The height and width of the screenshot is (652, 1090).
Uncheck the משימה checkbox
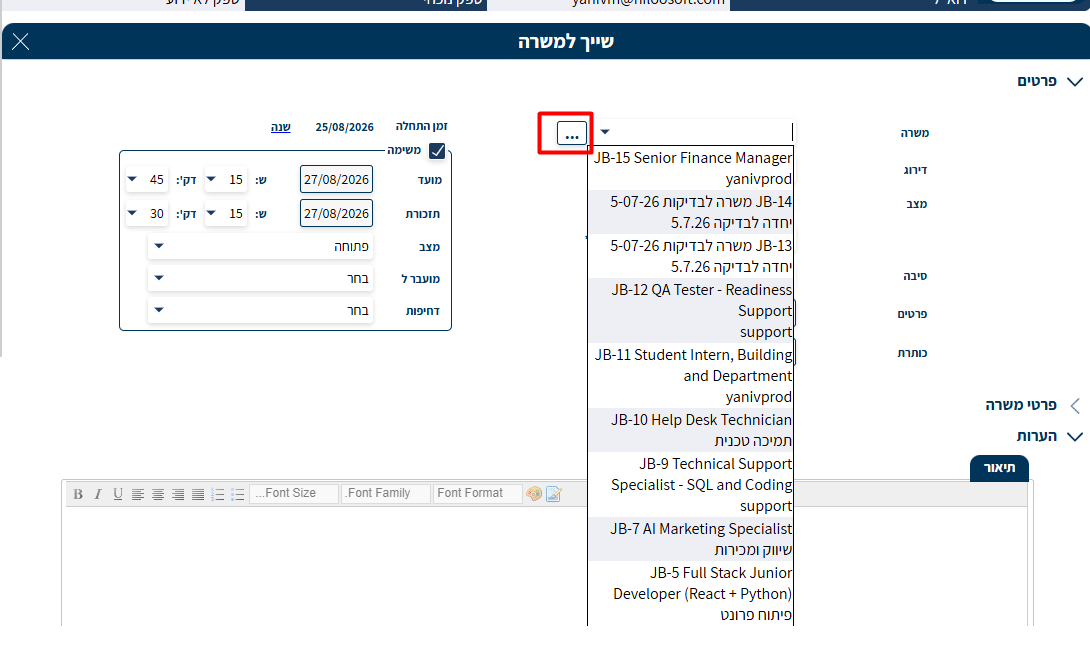tap(437, 150)
